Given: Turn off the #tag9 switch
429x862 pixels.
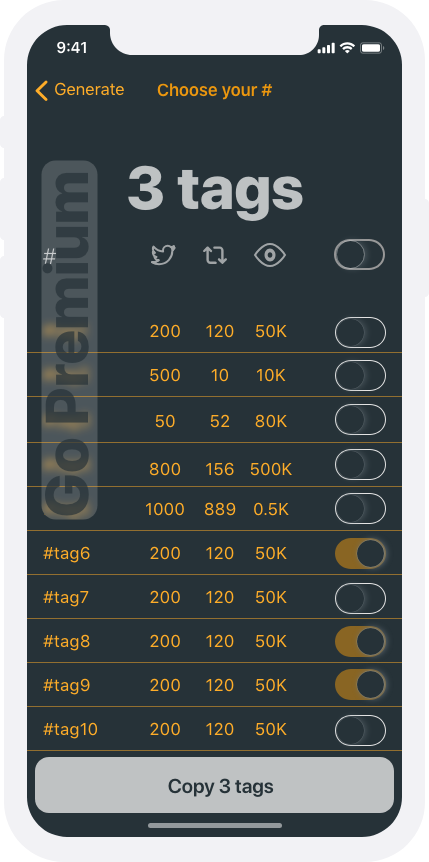Looking at the screenshot, I should coord(360,685).
